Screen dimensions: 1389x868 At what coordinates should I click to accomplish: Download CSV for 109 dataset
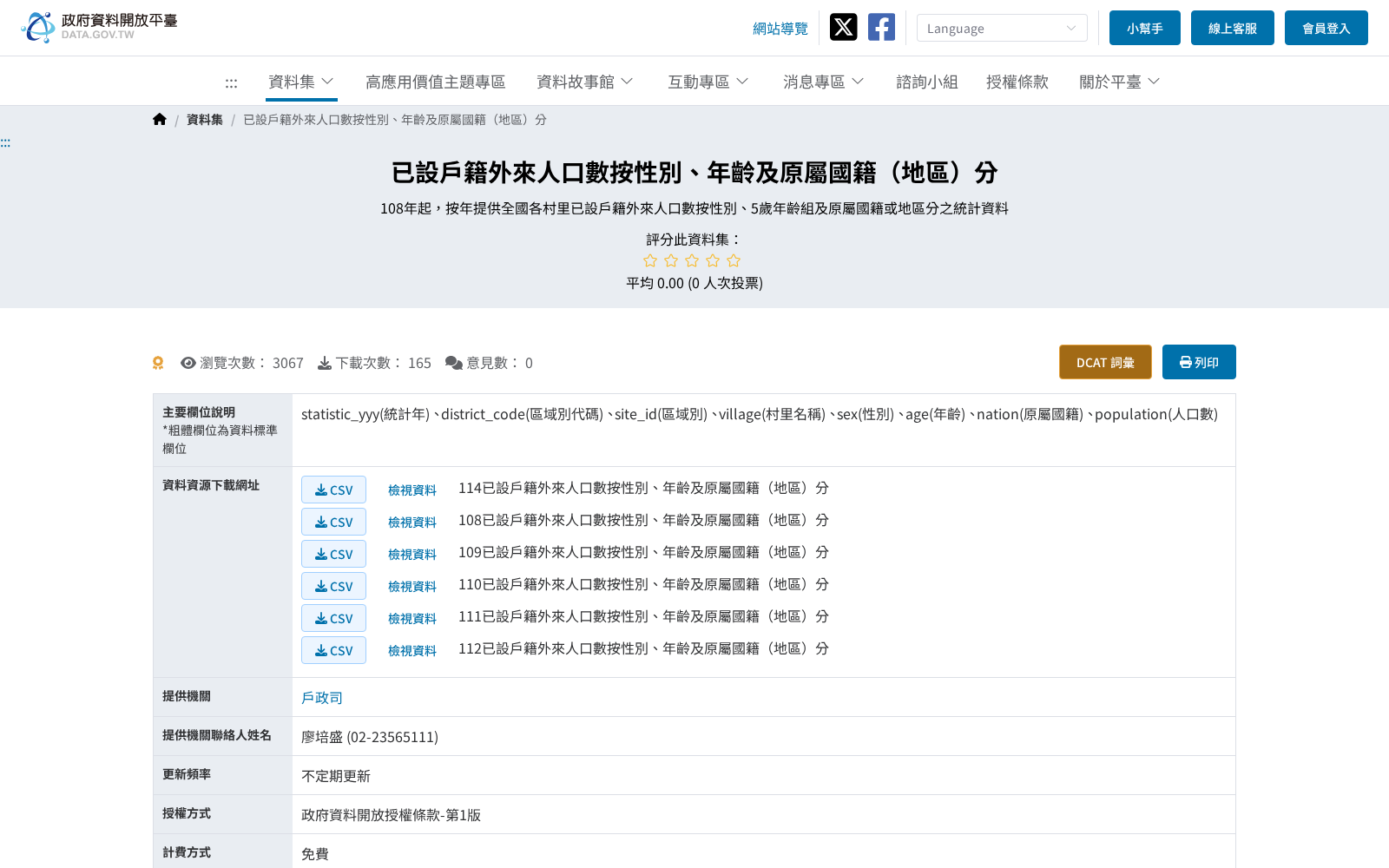tap(333, 554)
